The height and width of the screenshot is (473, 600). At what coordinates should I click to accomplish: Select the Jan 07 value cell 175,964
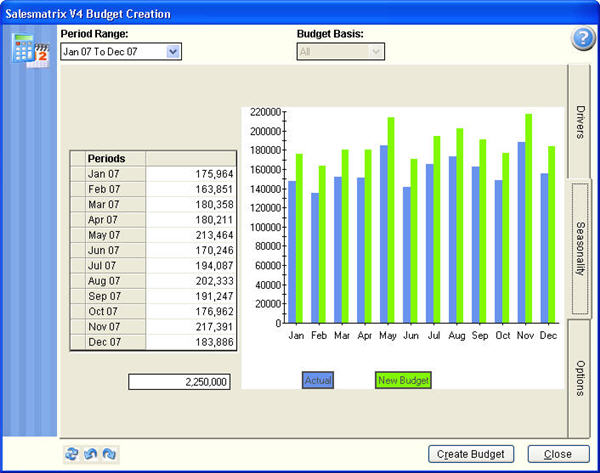tap(191, 174)
